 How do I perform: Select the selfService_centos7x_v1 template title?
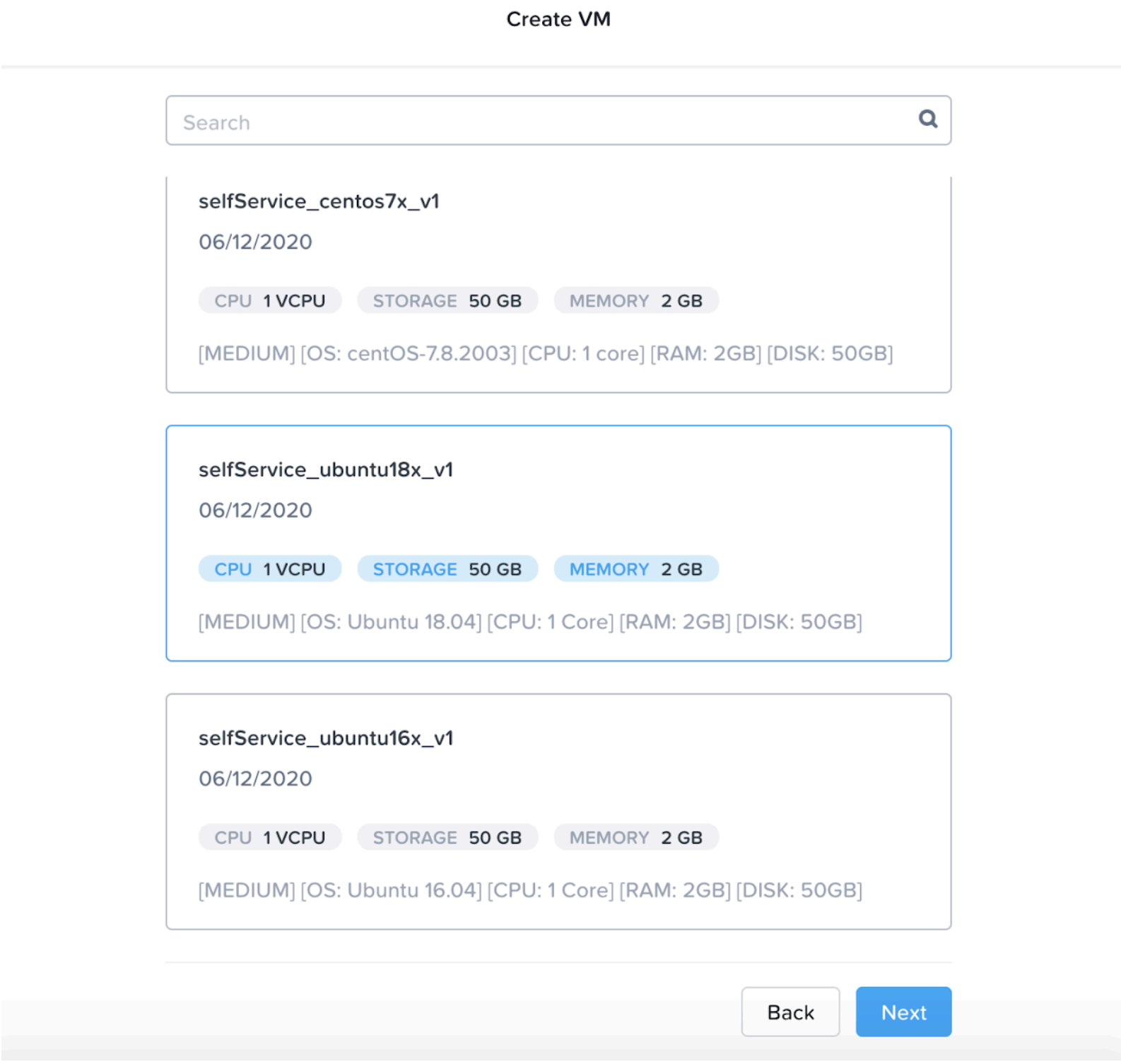coord(319,201)
